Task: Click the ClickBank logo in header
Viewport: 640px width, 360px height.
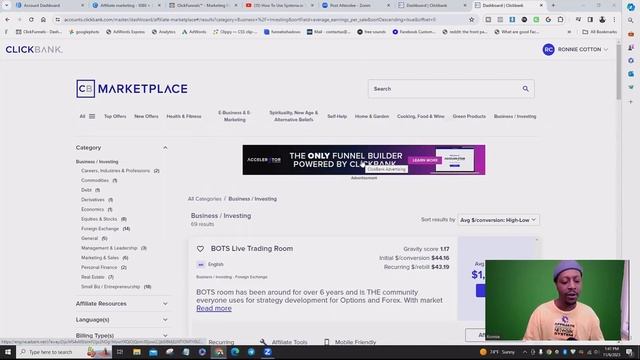Action: click(34, 49)
